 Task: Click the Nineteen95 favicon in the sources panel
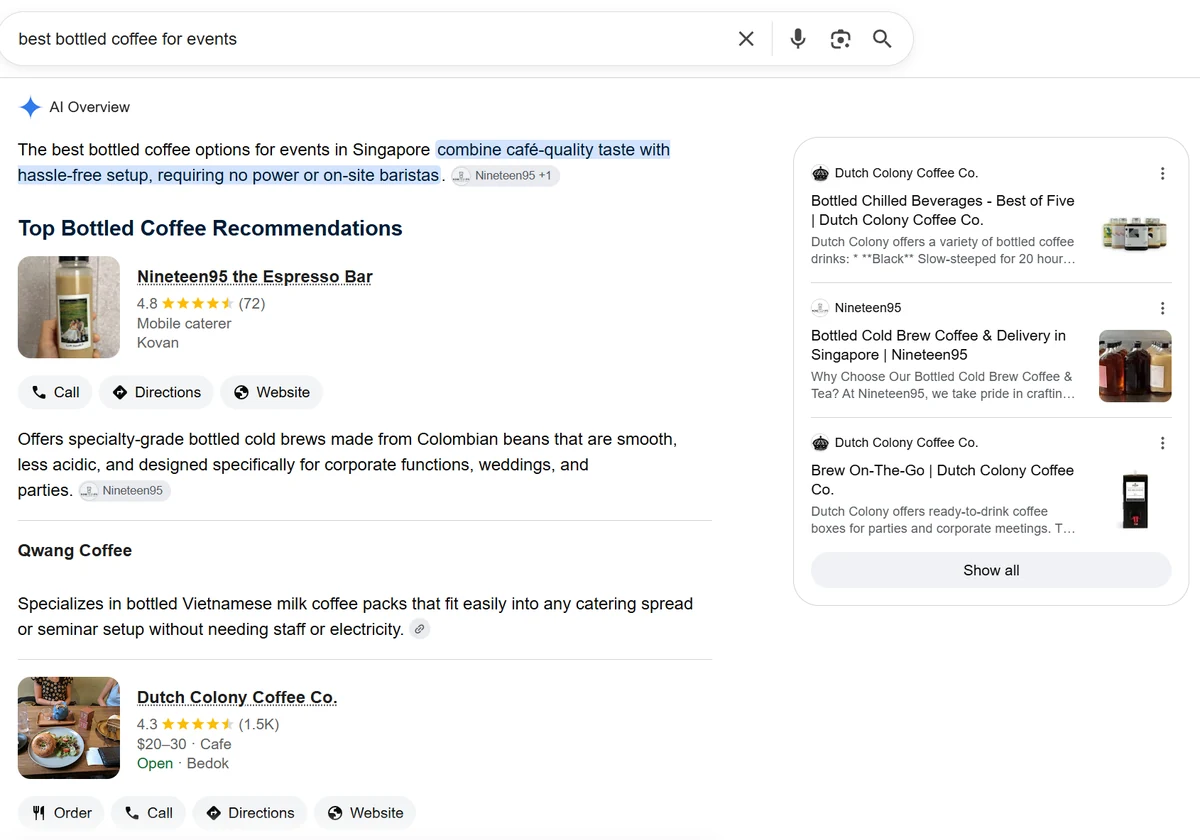point(820,308)
